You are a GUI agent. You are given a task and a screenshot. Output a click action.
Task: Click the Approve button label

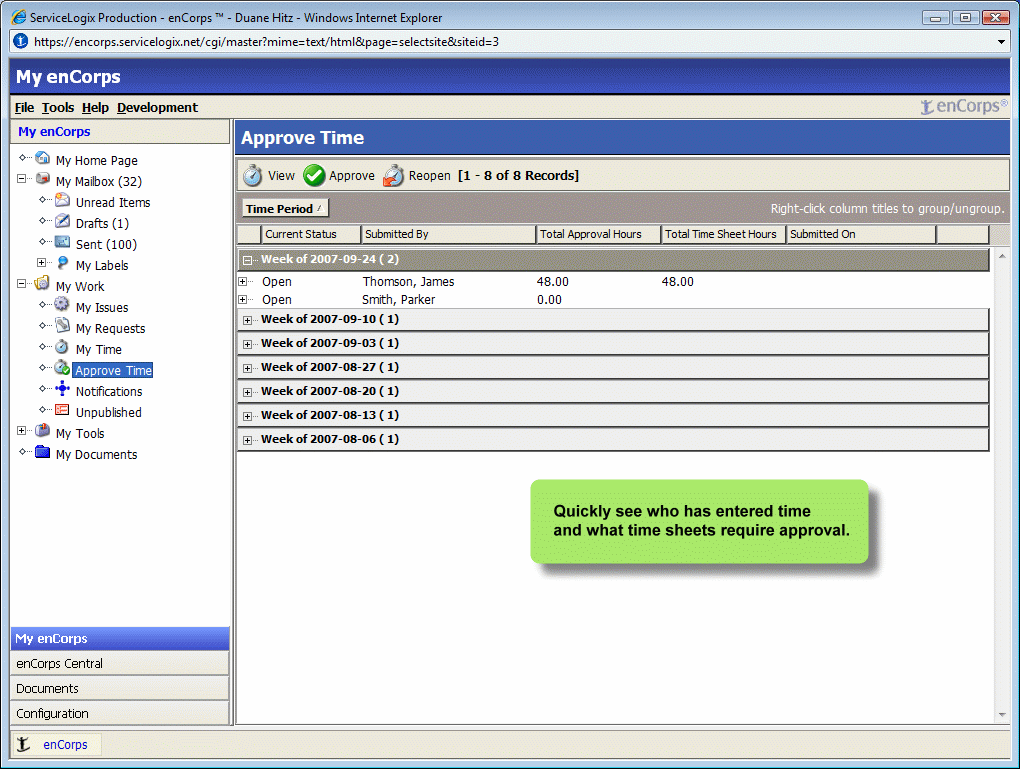(x=352, y=176)
